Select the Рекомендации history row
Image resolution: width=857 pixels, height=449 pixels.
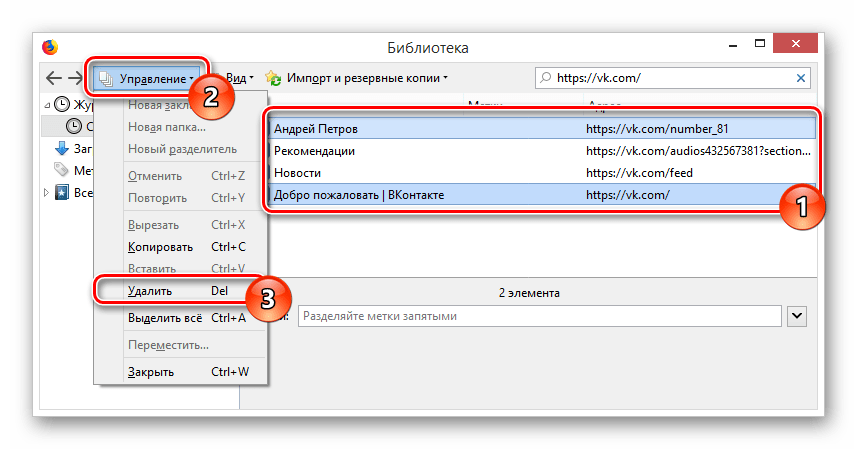pyautogui.click(x=542, y=151)
